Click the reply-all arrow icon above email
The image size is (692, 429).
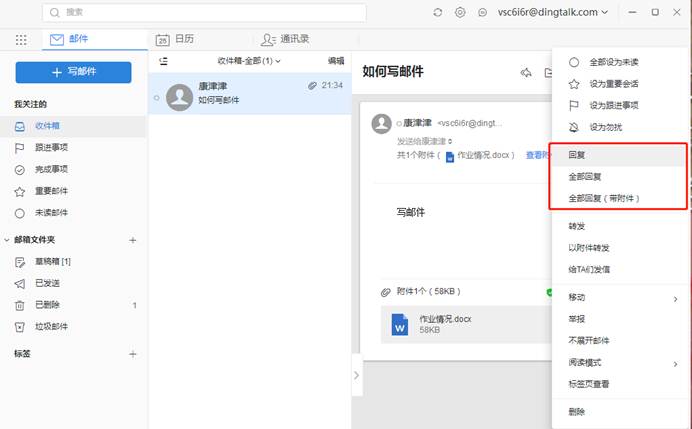click(526, 72)
